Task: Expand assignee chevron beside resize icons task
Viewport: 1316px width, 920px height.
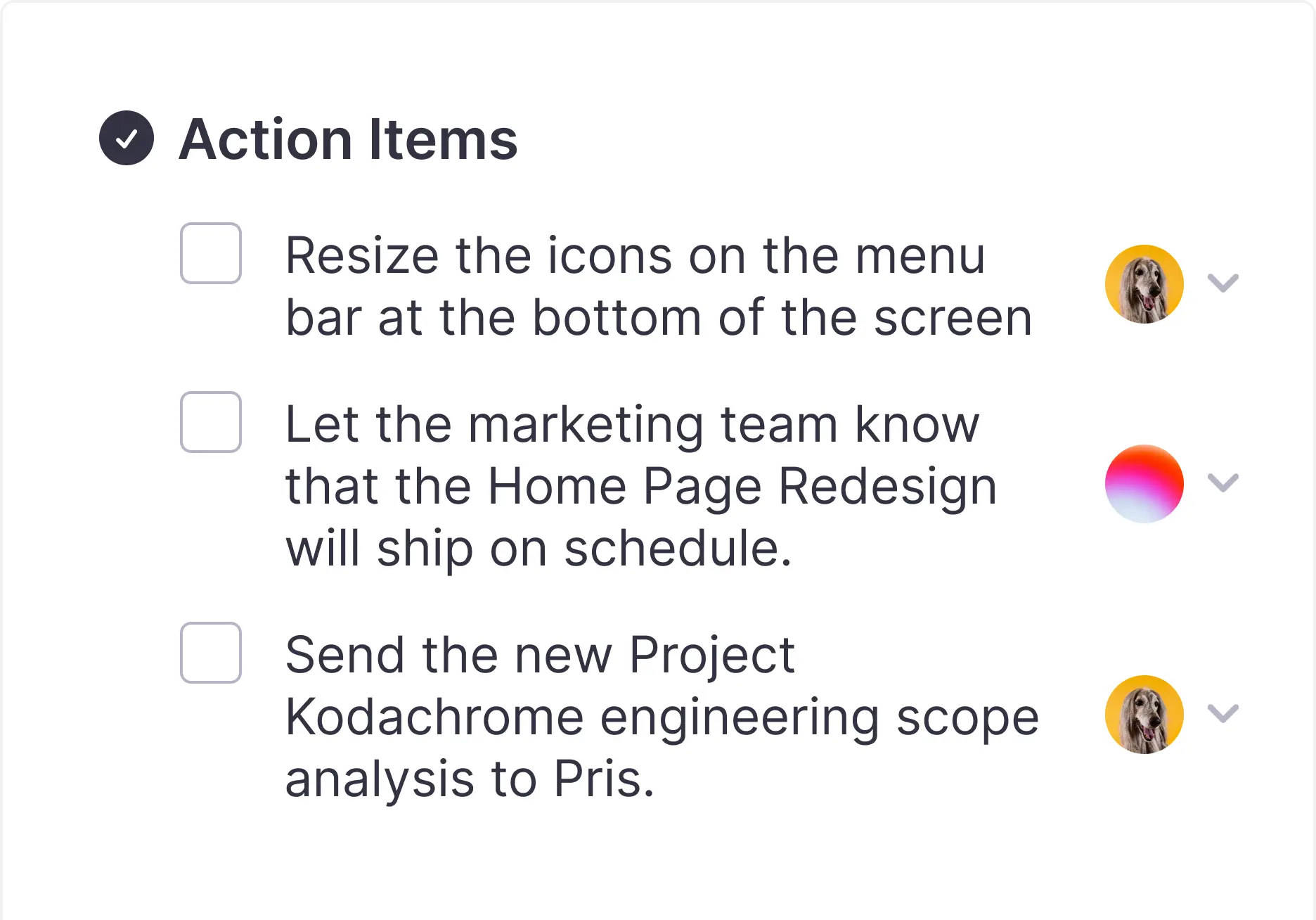Action: coord(1223,283)
